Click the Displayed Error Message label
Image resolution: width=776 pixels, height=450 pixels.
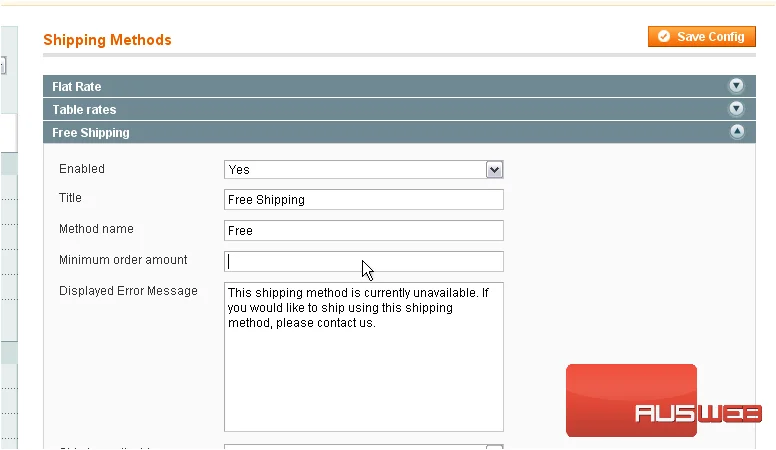[x=128, y=291]
